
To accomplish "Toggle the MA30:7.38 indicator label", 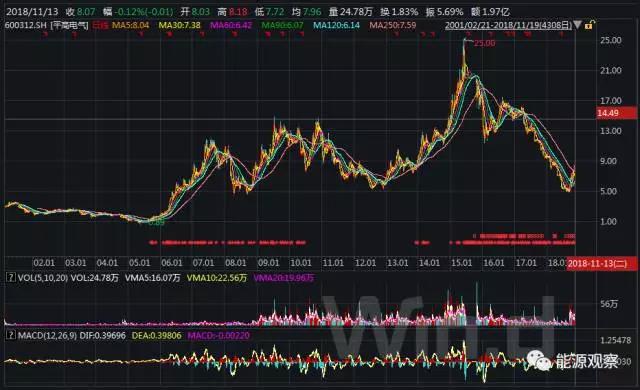I will coord(180,25).
